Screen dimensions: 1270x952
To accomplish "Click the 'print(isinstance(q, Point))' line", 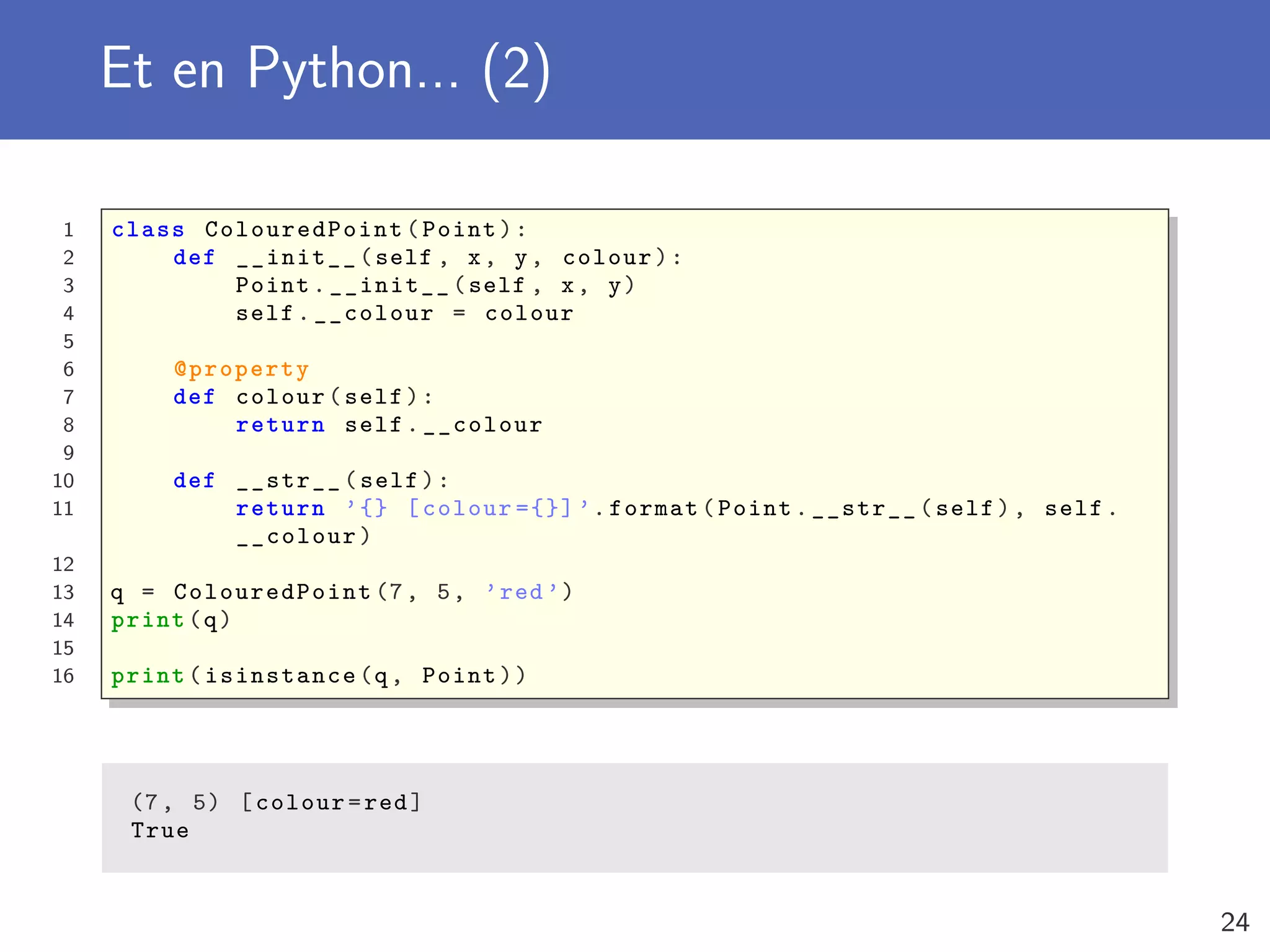I will pos(319,676).
